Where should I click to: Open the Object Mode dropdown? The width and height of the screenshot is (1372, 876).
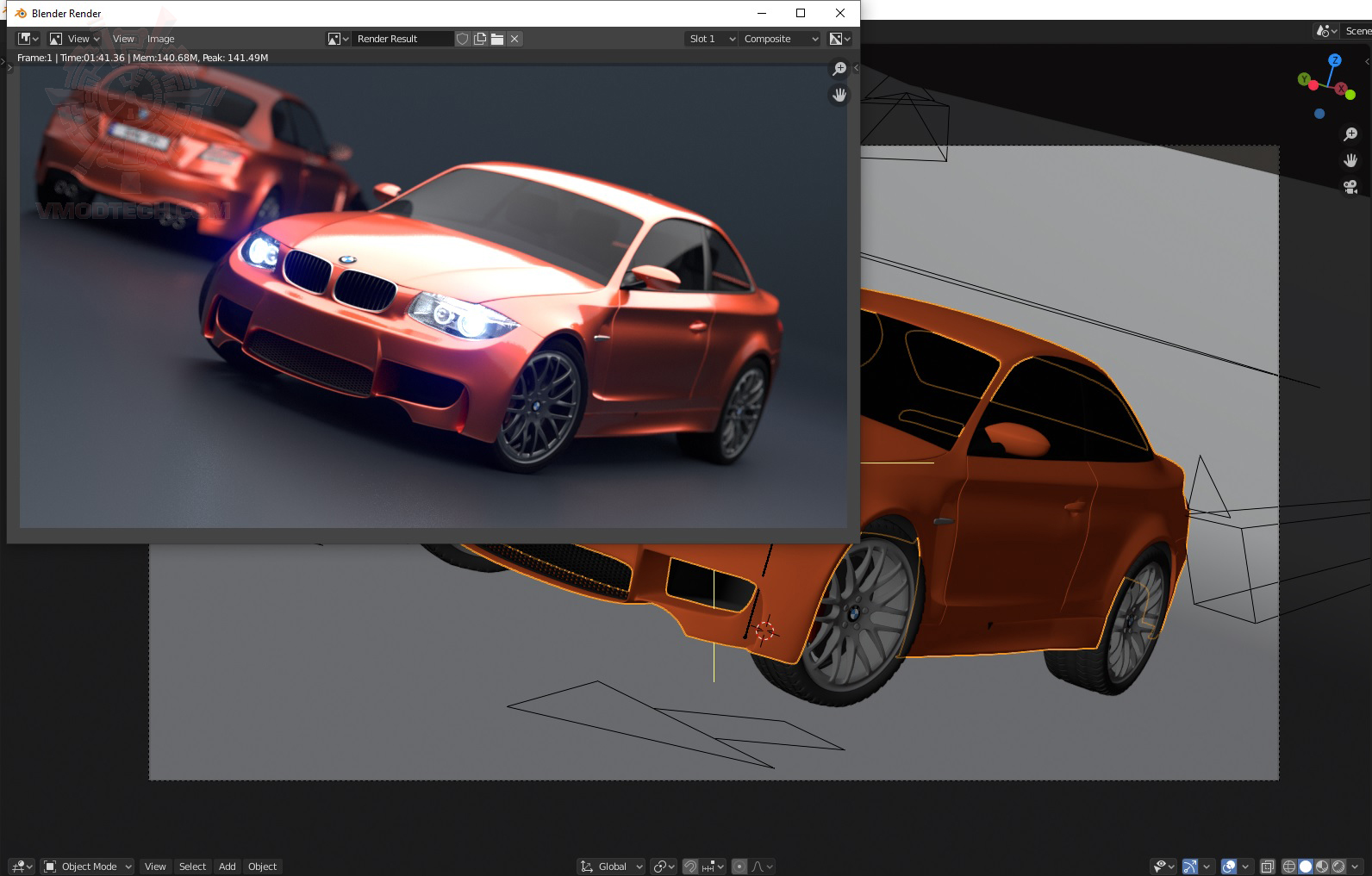pyautogui.click(x=88, y=867)
